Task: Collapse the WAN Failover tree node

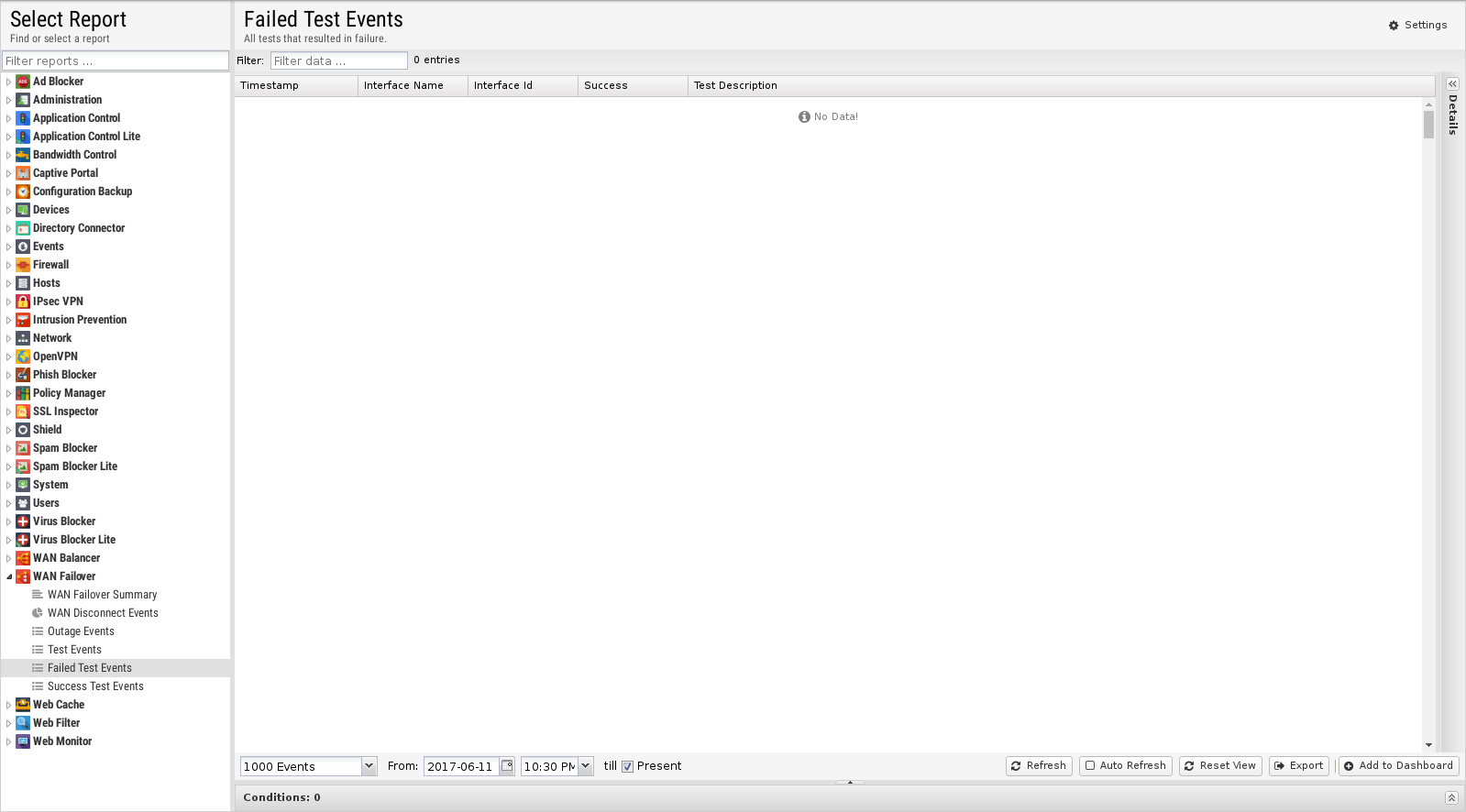Action: (9, 576)
